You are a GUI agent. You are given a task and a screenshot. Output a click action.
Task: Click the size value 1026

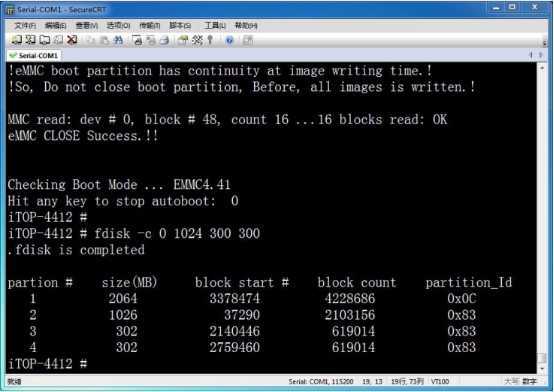tap(123, 315)
